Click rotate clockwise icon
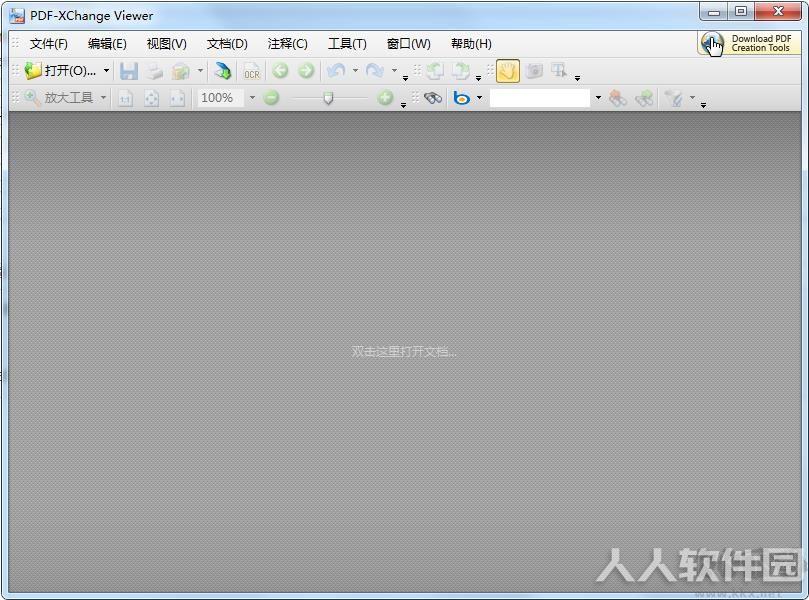The image size is (809, 600). coord(461,71)
